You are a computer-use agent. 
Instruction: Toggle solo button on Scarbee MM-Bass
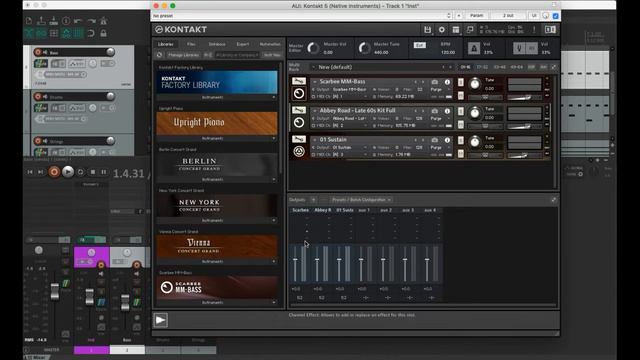pos(461,82)
